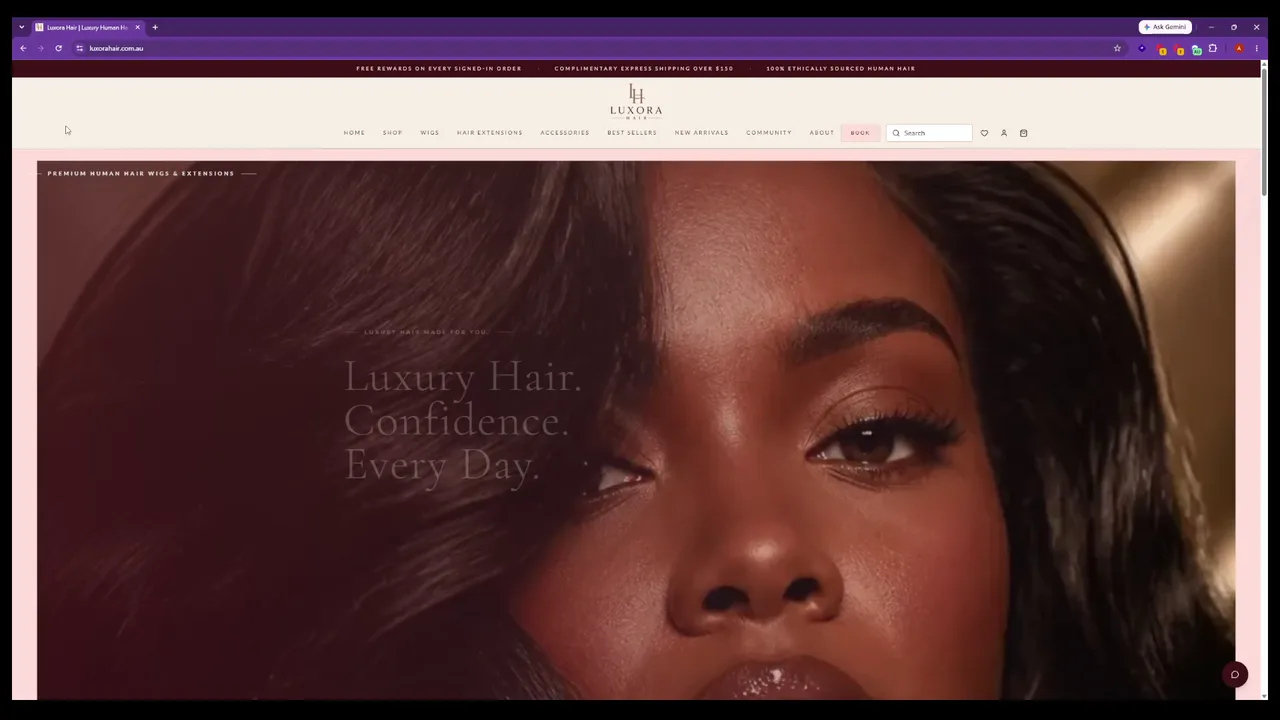The width and height of the screenshot is (1280, 720).
Task: View site information icon in address bar
Action: click(x=79, y=48)
